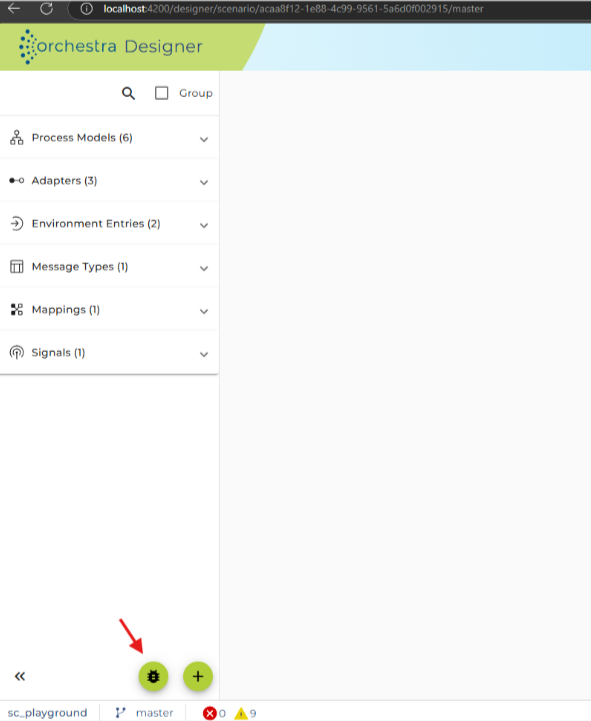Open Environment Entries (2) section
The image size is (591, 721).
(x=109, y=224)
